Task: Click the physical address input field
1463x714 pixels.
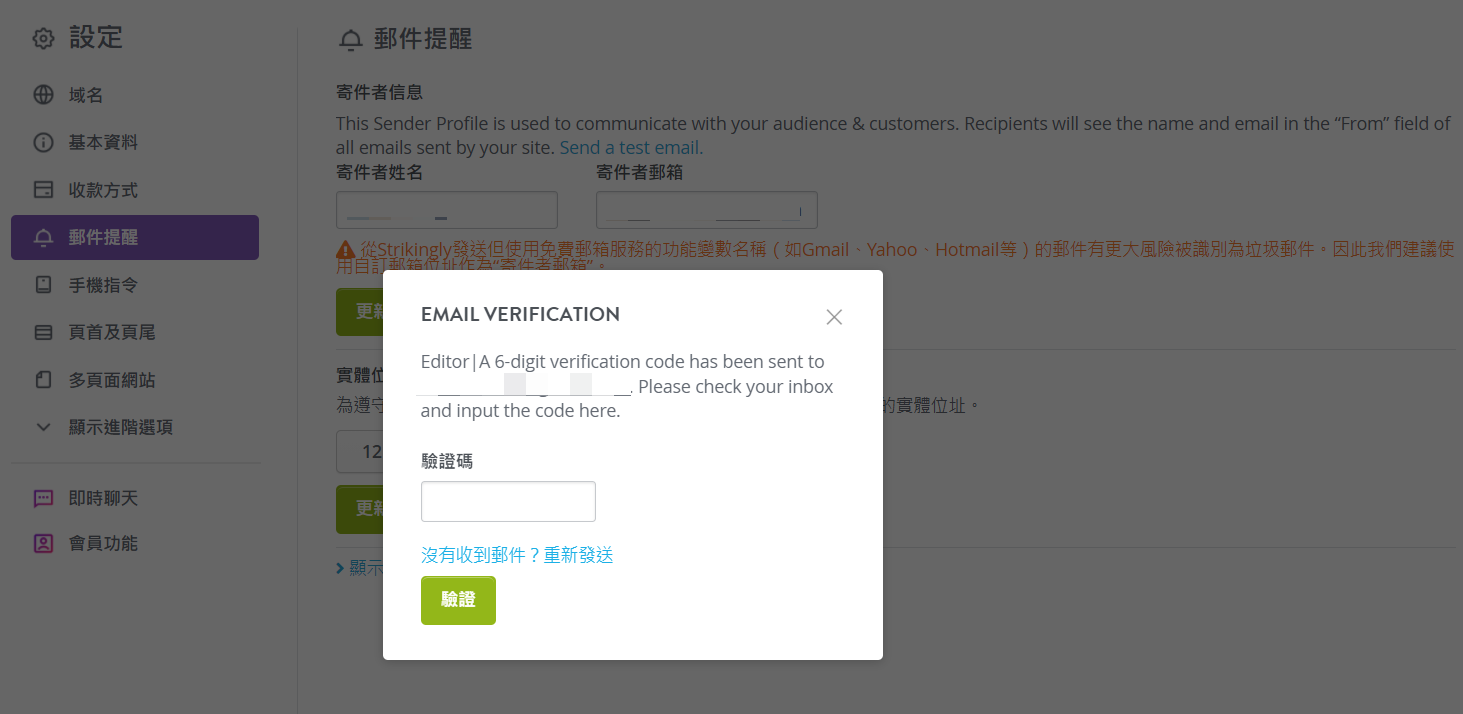Action: (x=359, y=452)
